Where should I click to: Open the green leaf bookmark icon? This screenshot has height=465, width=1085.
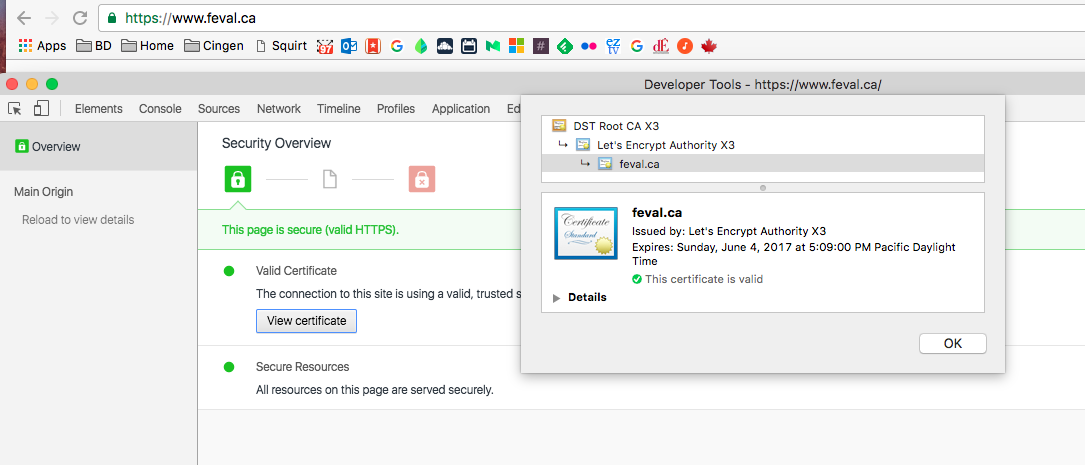[x=420, y=46]
